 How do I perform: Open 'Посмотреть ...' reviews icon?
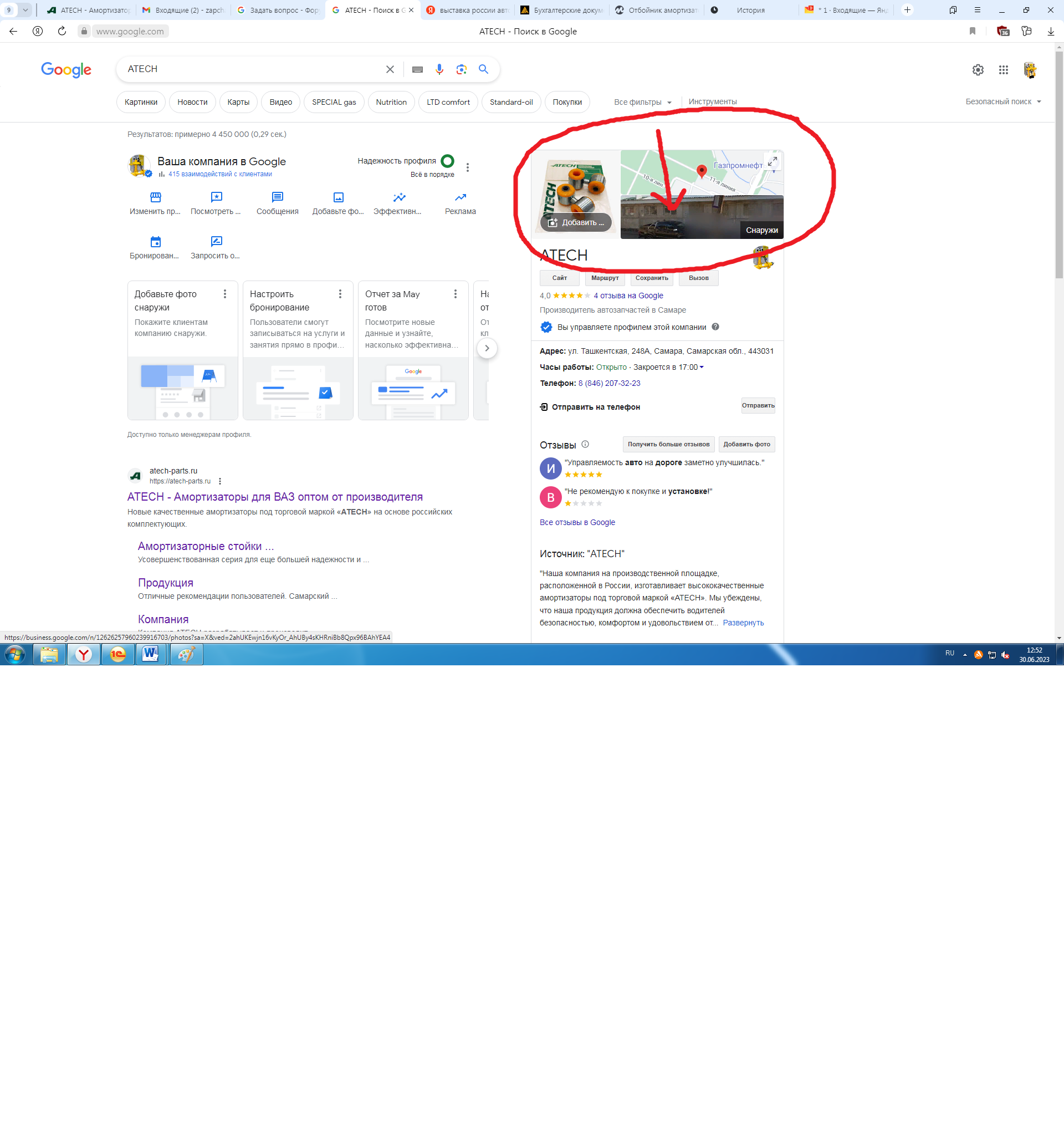tap(216, 197)
